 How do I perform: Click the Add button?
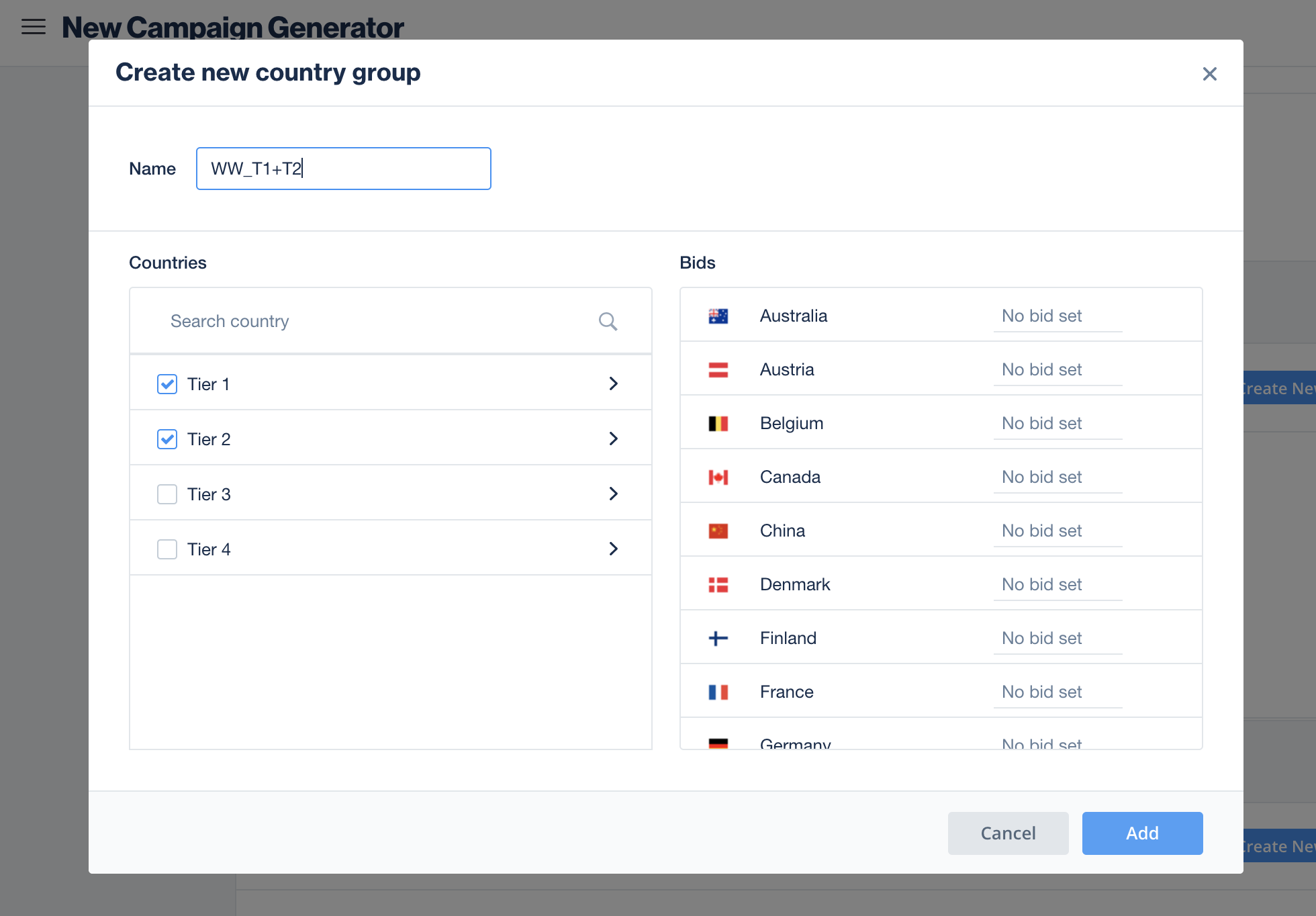[1143, 833]
